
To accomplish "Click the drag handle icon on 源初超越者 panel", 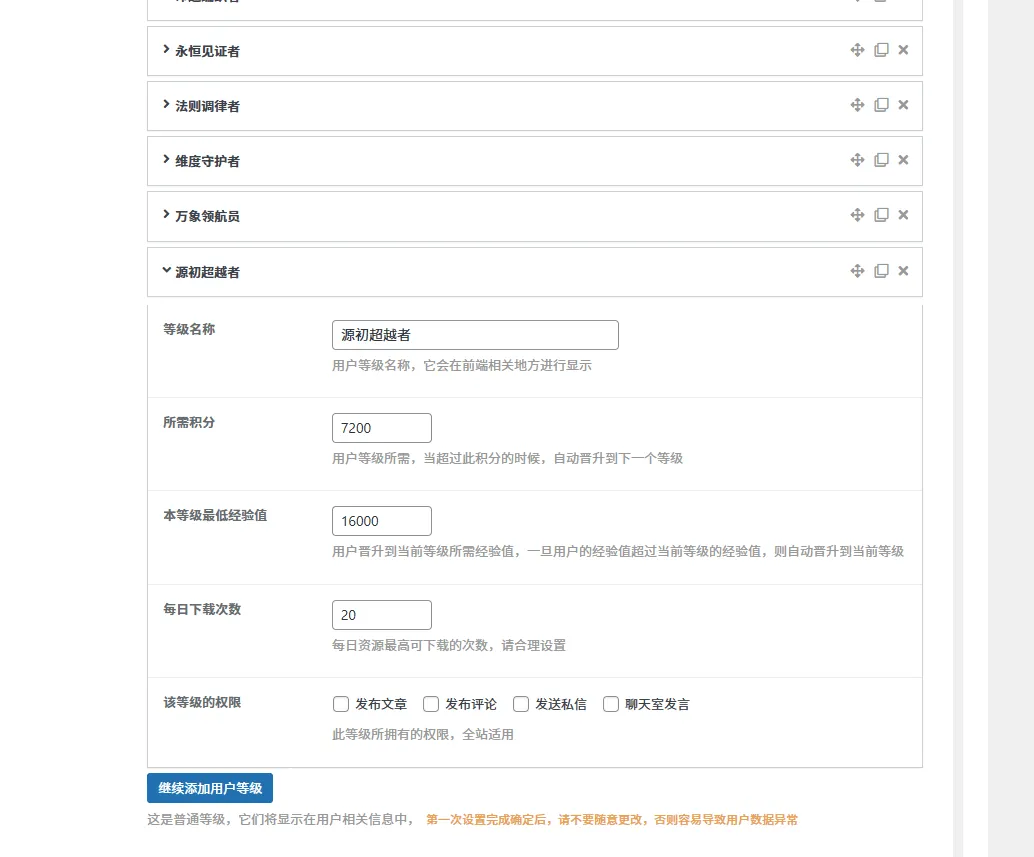I will click(857, 270).
